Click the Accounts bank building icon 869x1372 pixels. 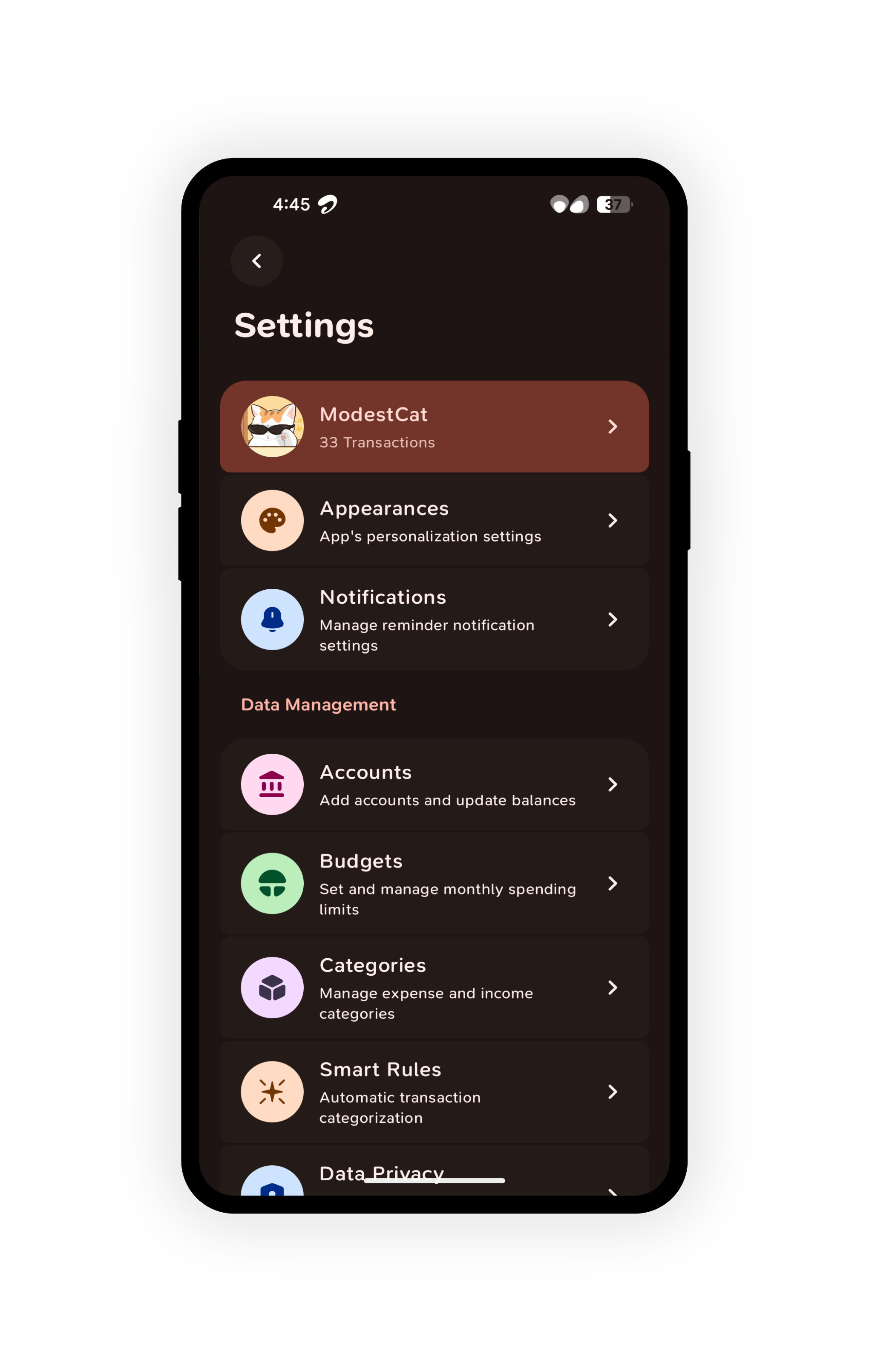pyautogui.click(x=272, y=784)
